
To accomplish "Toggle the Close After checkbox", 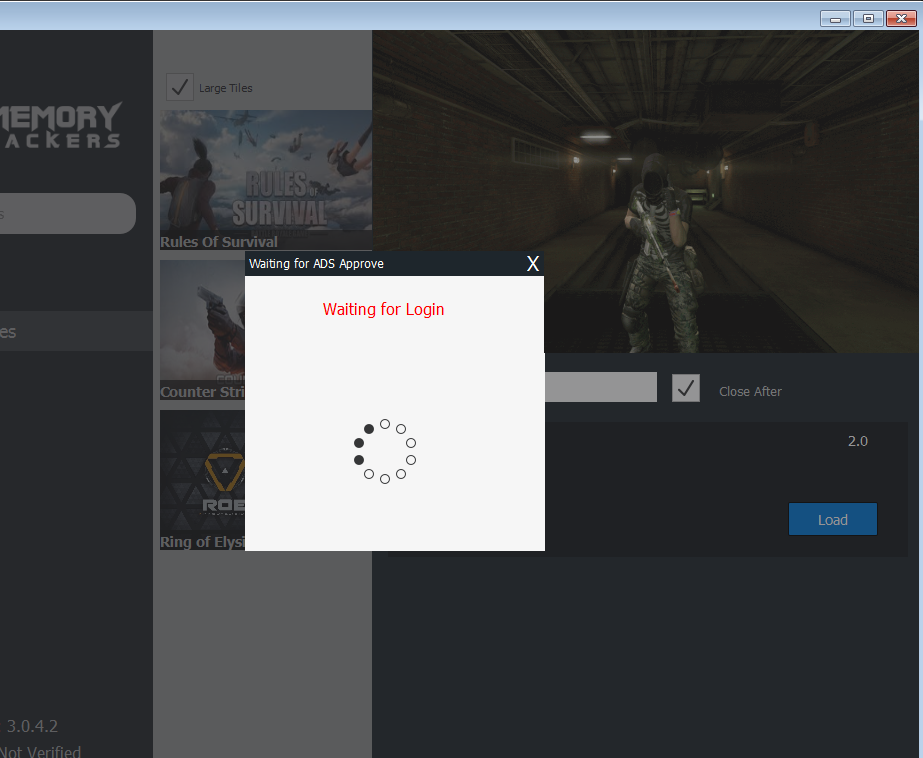I will coord(686,388).
